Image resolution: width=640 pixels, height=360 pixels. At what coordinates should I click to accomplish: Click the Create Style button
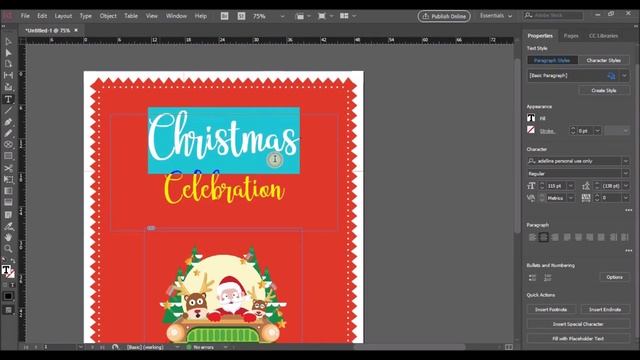604,91
